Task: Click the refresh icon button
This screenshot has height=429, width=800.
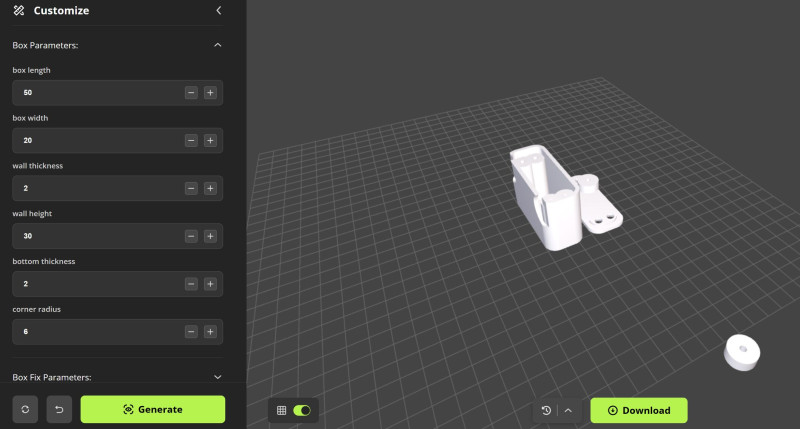Action: (x=25, y=409)
